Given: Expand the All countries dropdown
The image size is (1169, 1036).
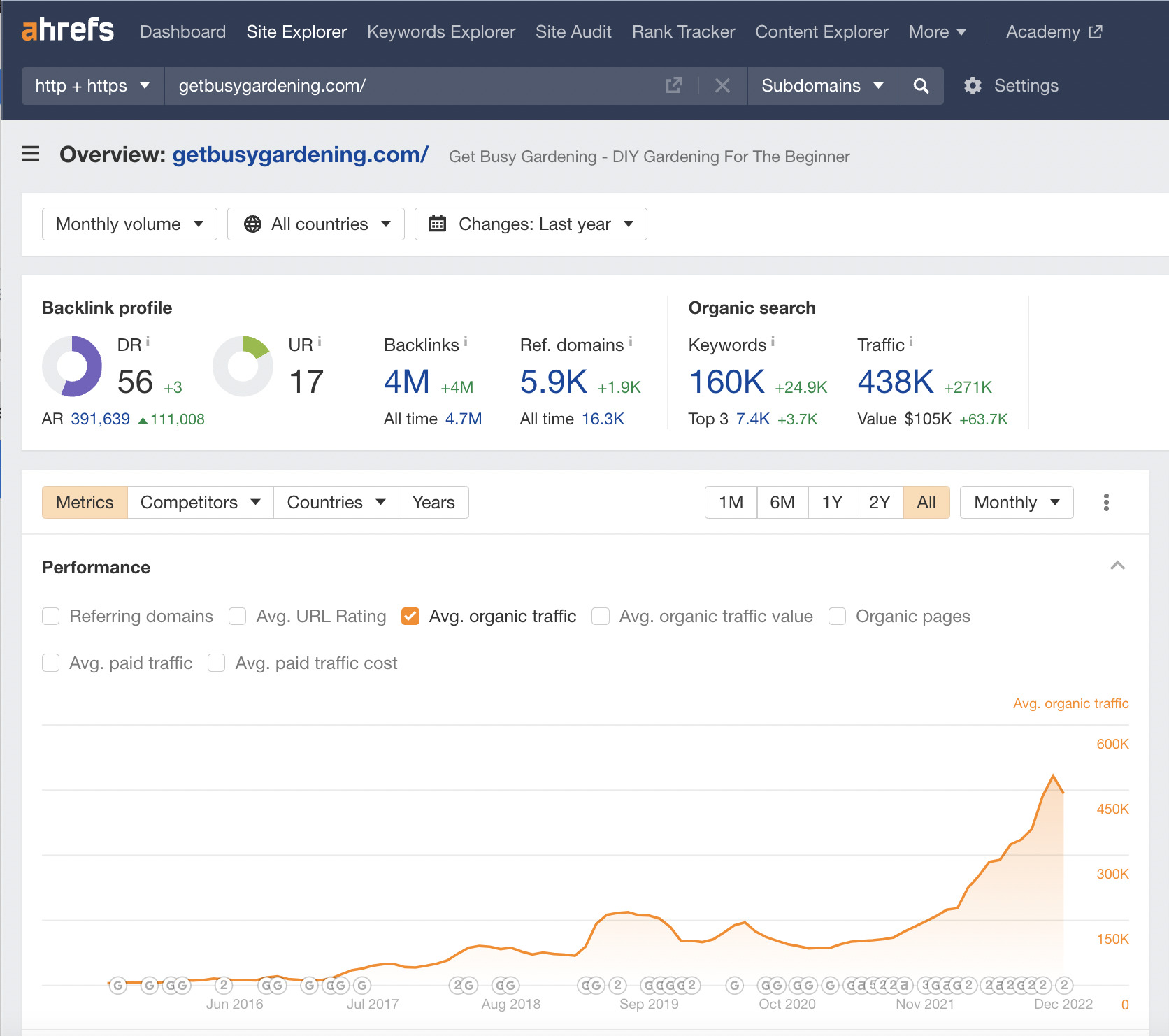Looking at the screenshot, I should point(316,224).
